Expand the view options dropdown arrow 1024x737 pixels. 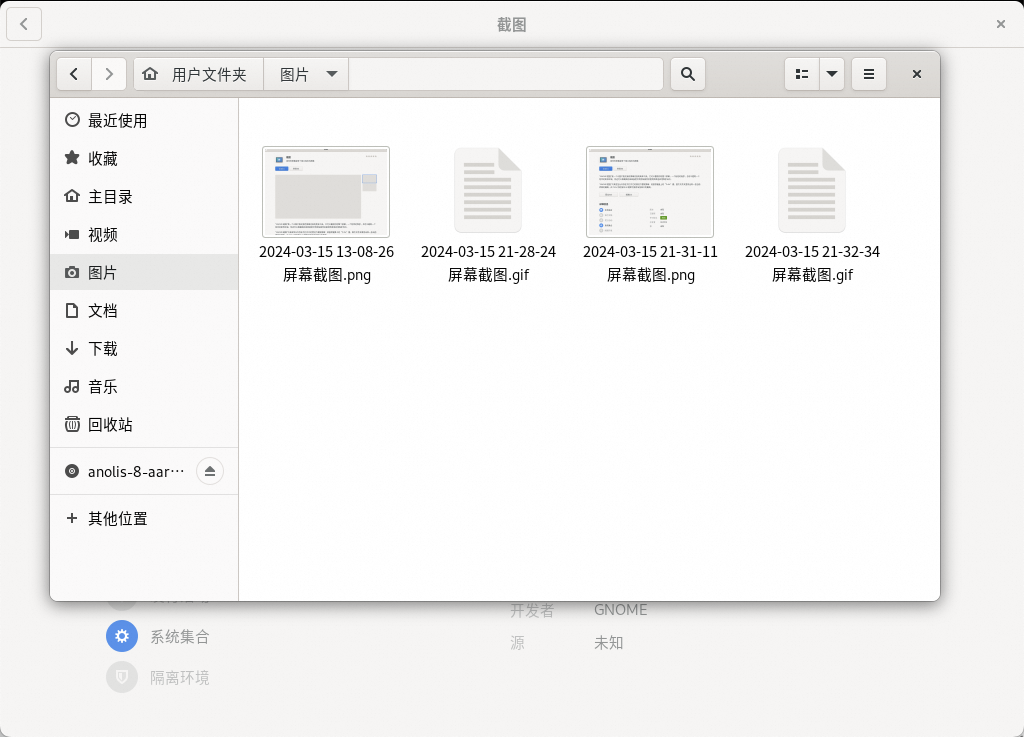[x=832, y=74]
